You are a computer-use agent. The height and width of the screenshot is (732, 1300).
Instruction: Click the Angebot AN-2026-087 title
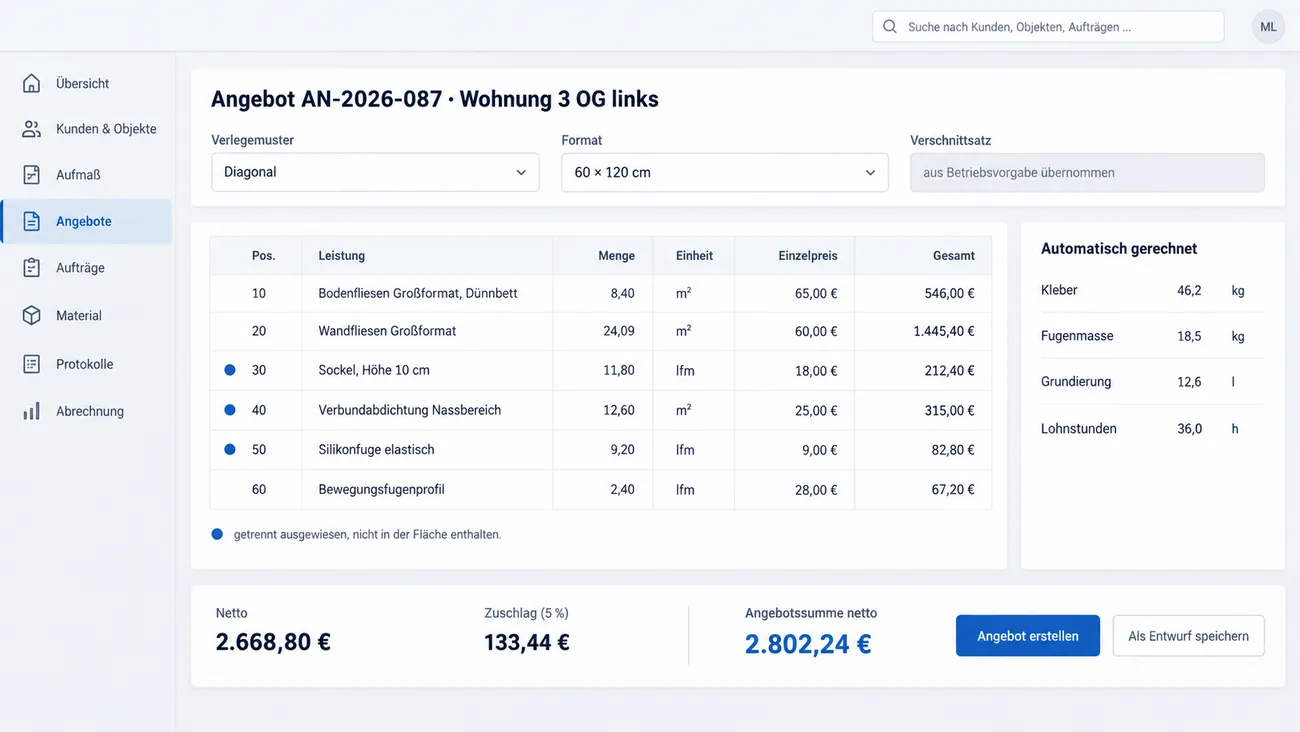[435, 99]
